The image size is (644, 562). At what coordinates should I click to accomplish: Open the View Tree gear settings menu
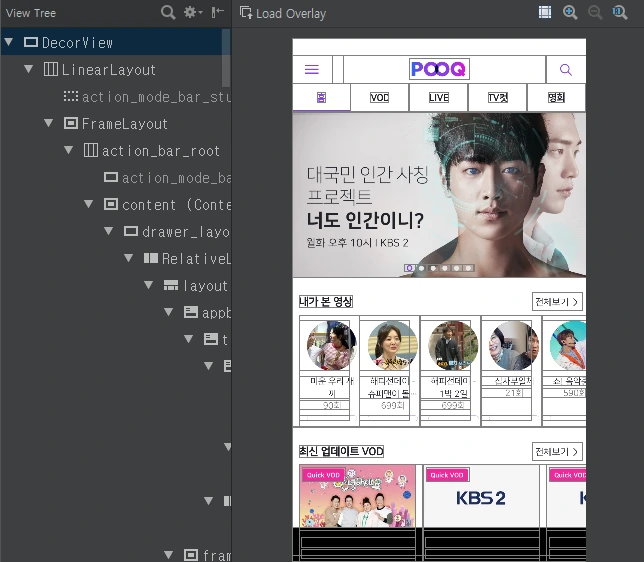click(x=193, y=12)
